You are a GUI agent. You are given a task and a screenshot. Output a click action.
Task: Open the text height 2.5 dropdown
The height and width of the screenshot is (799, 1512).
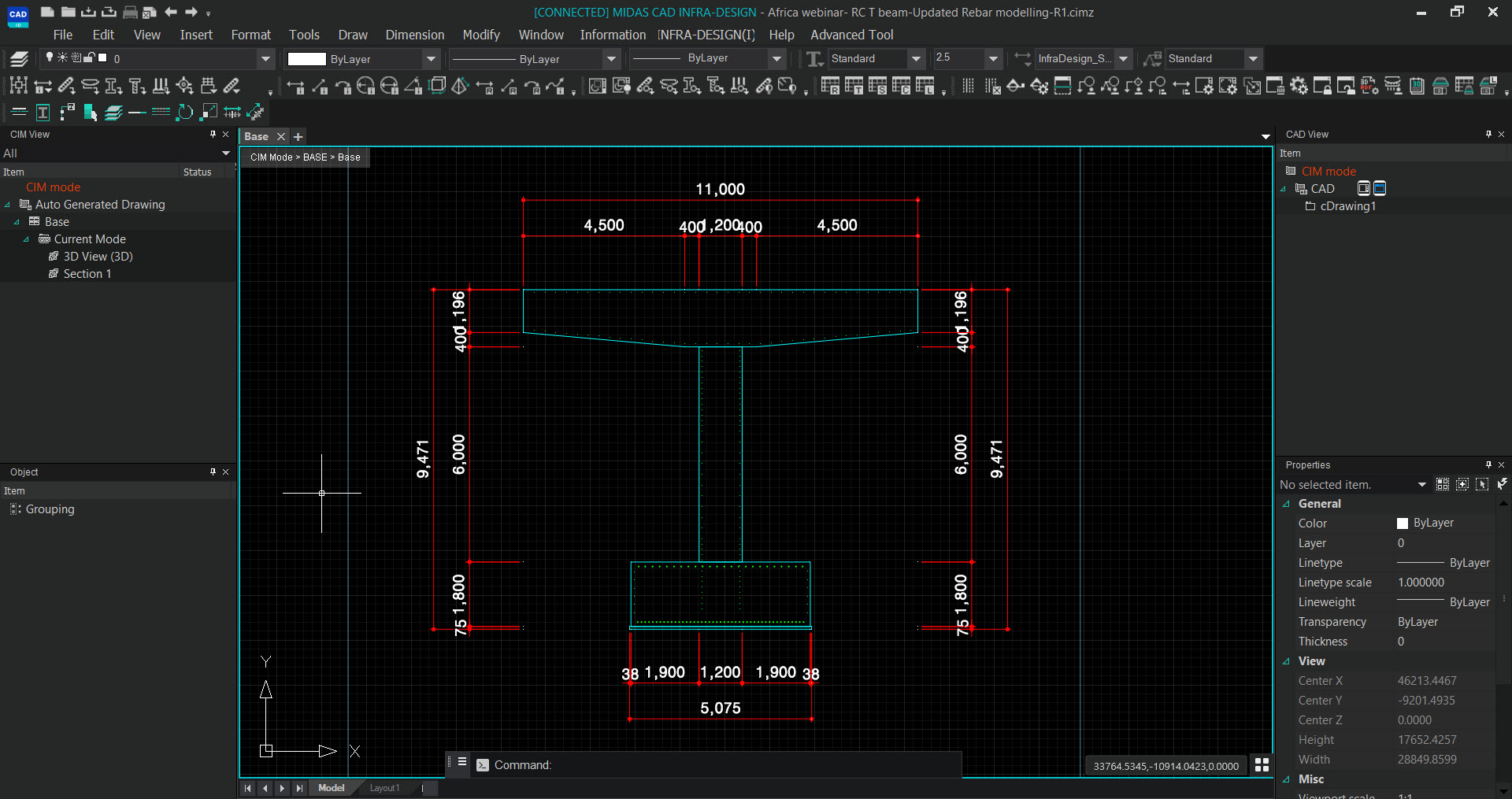994,58
